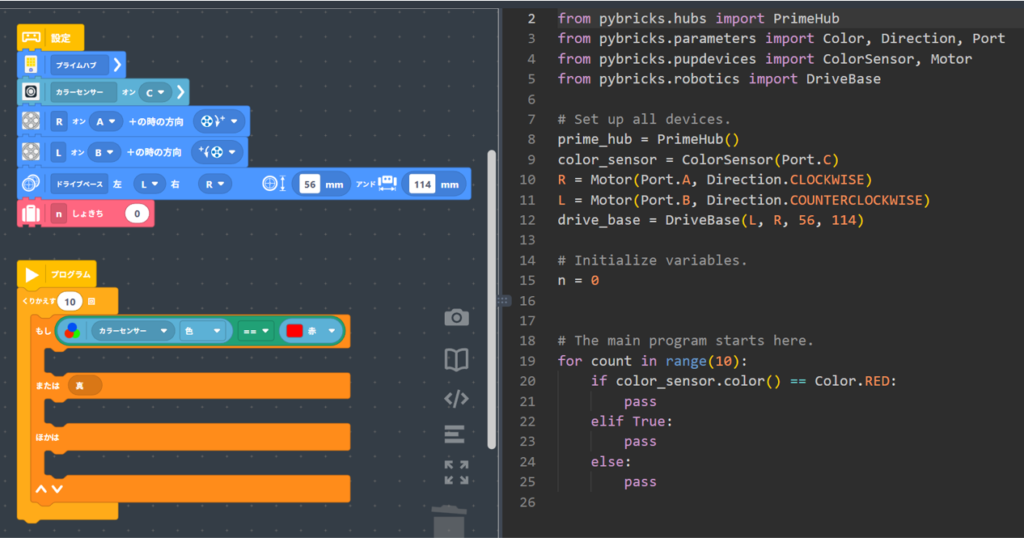The height and width of the screenshot is (538, 1024).
Task: Open the color sensor port C dropdown
Action: point(153,92)
